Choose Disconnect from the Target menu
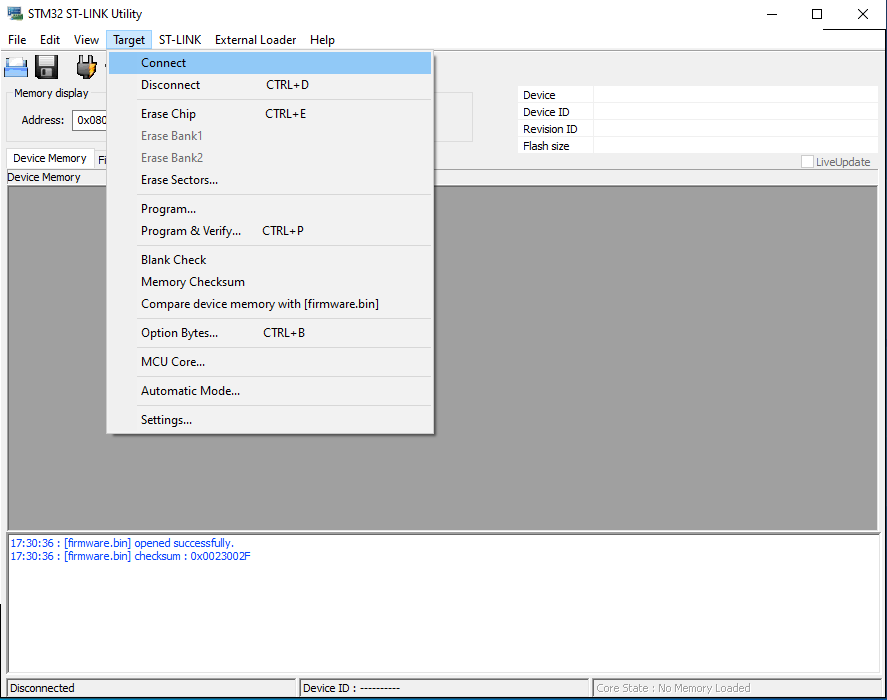The image size is (887, 700). [270, 85]
